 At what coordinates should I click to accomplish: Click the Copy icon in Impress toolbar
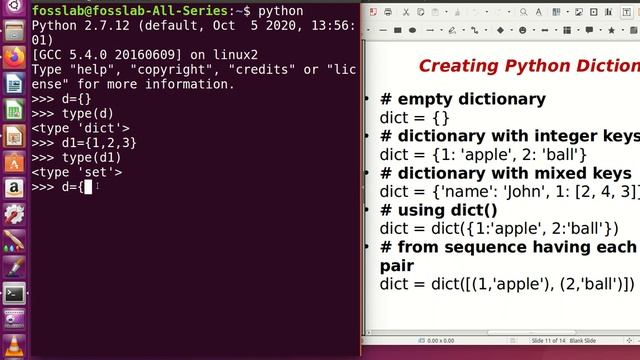click(420, 12)
